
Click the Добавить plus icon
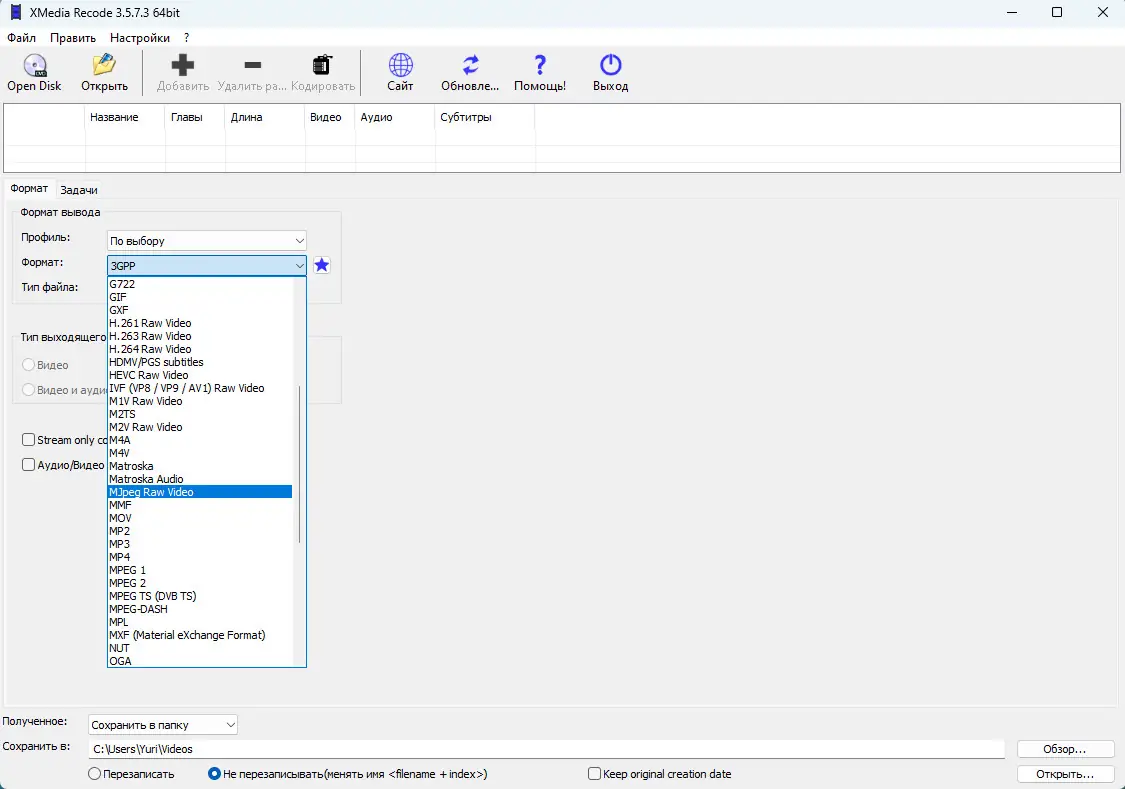tap(183, 65)
